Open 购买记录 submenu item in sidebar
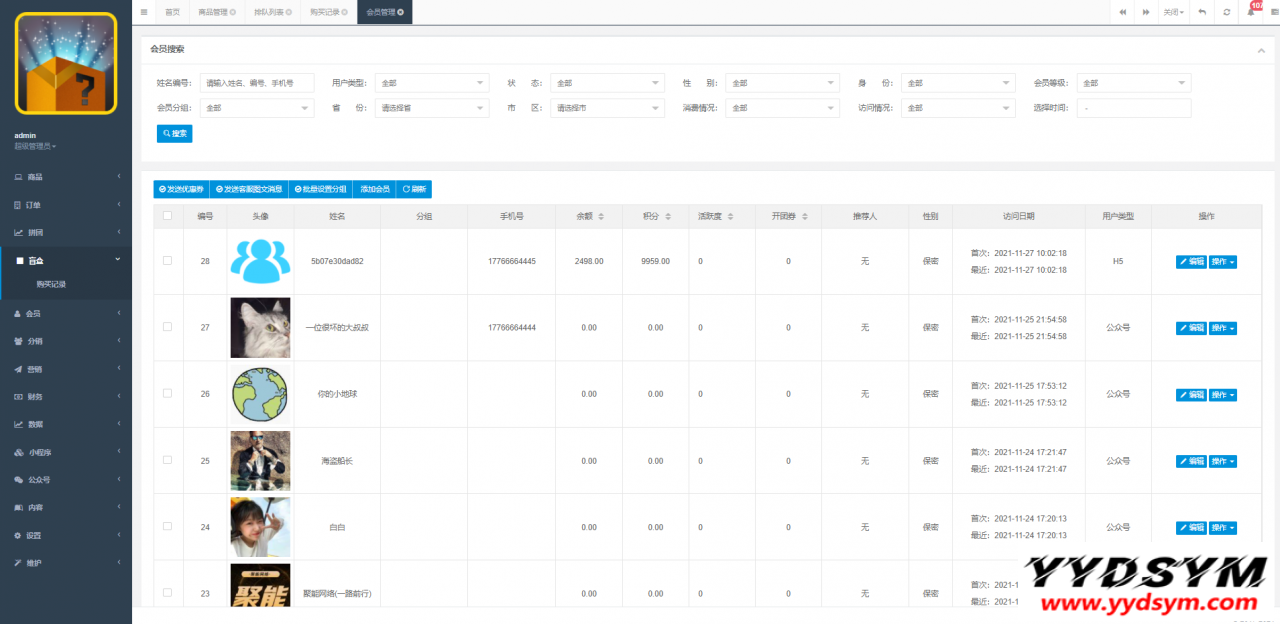This screenshot has height=624, width=1280. (x=51, y=285)
